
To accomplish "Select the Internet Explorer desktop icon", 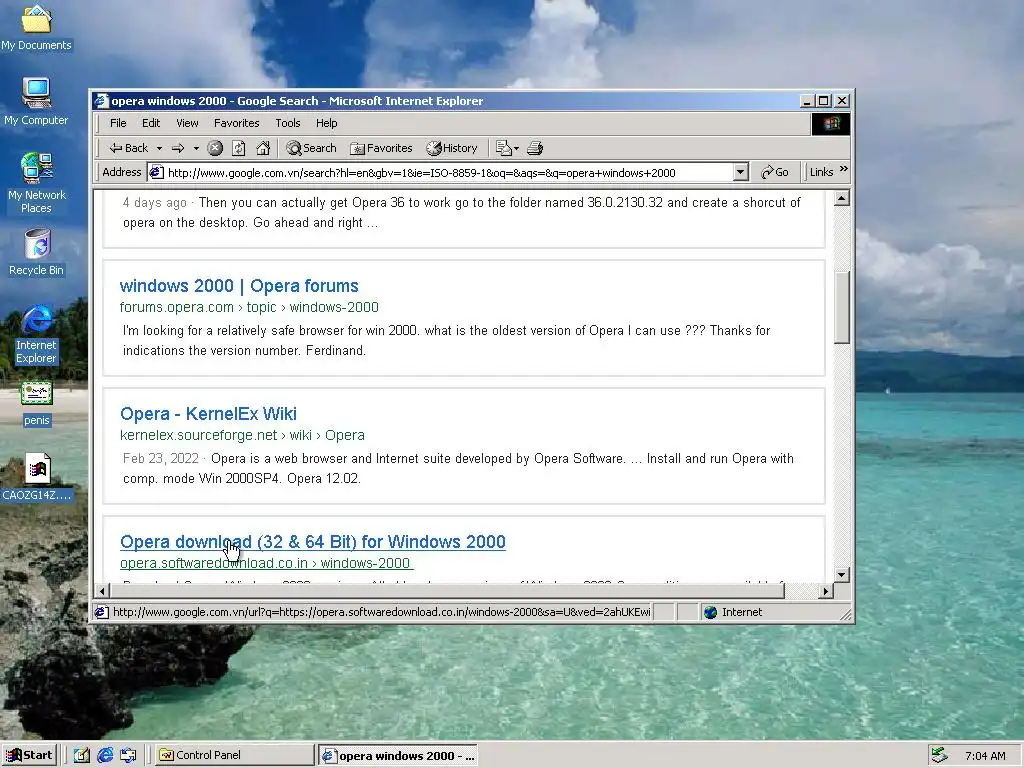I will coord(37,334).
